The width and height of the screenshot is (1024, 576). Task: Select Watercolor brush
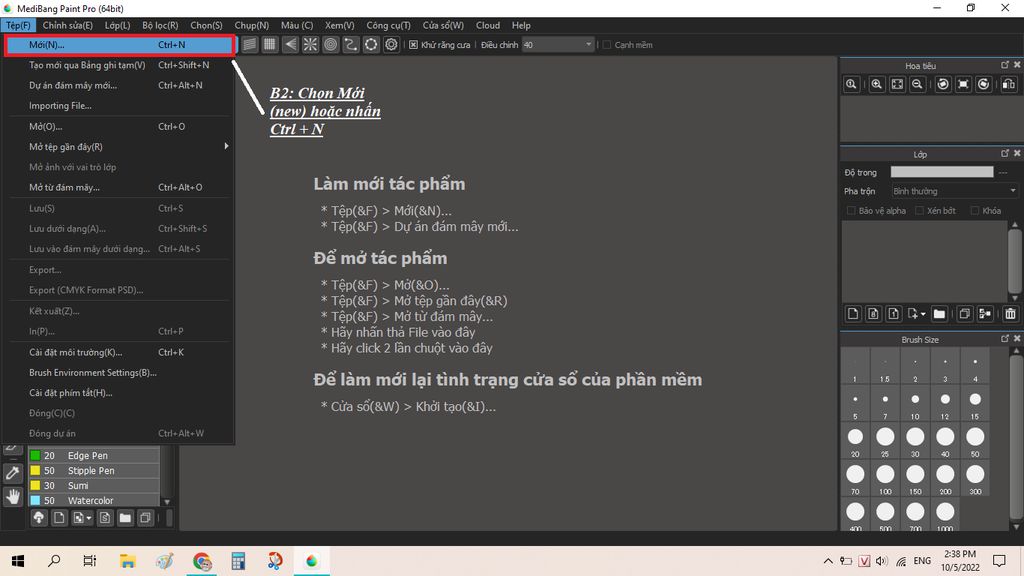94,500
